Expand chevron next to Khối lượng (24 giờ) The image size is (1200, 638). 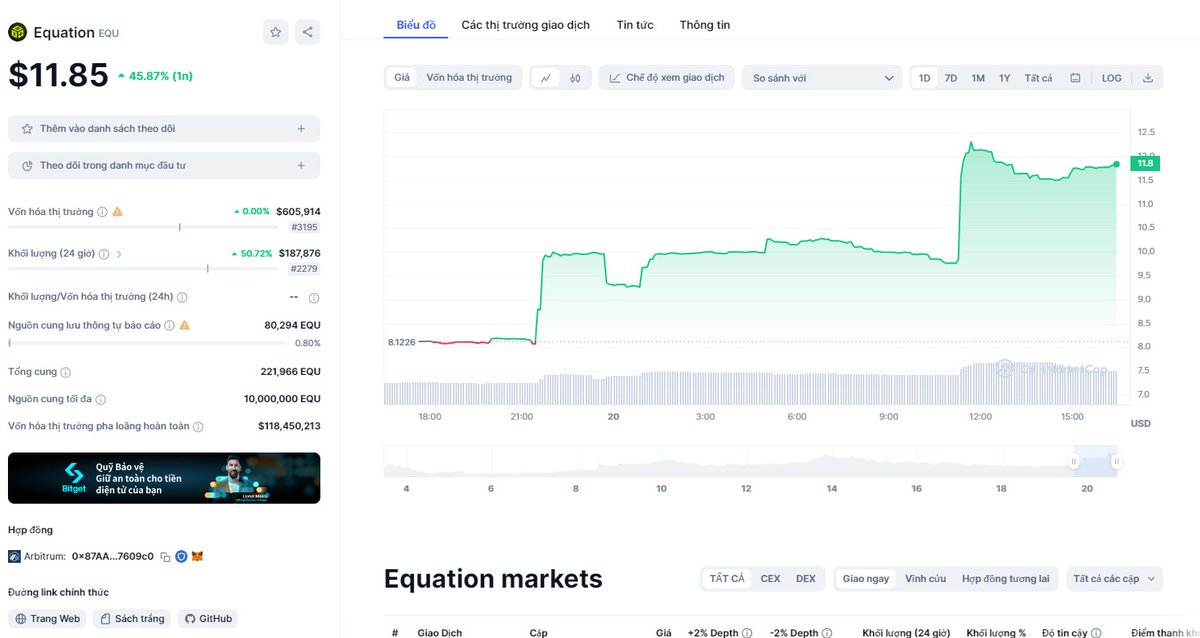pyautogui.click(x=120, y=254)
